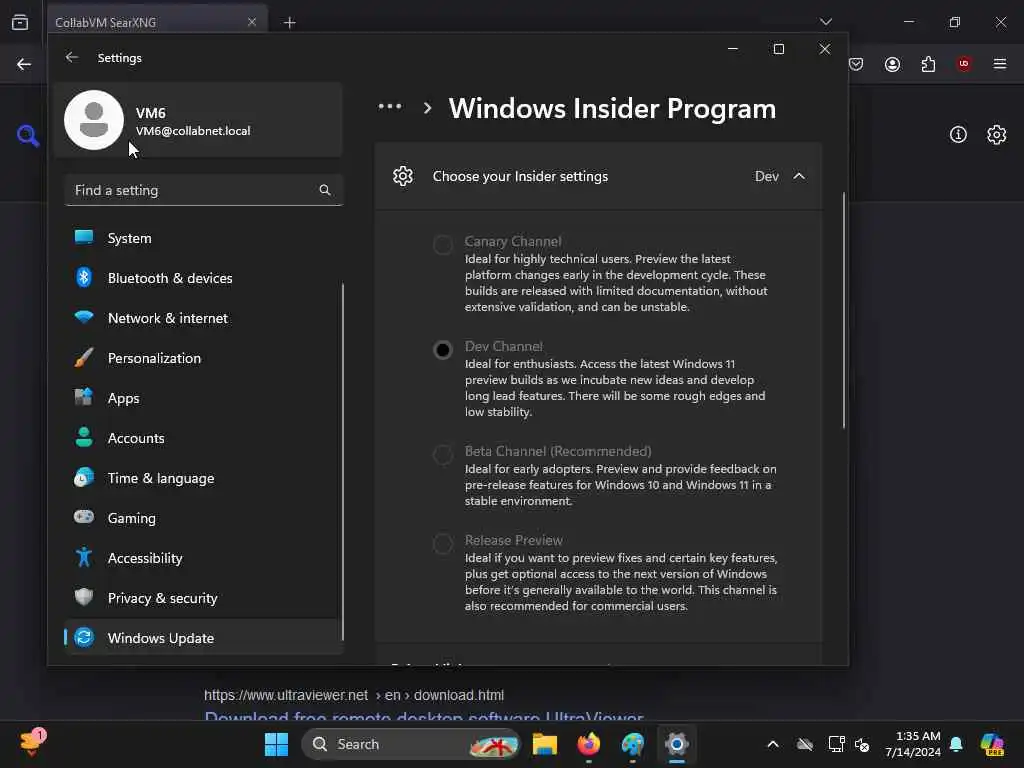
Task: Click the Choose your Insider settings gear
Action: point(403,176)
